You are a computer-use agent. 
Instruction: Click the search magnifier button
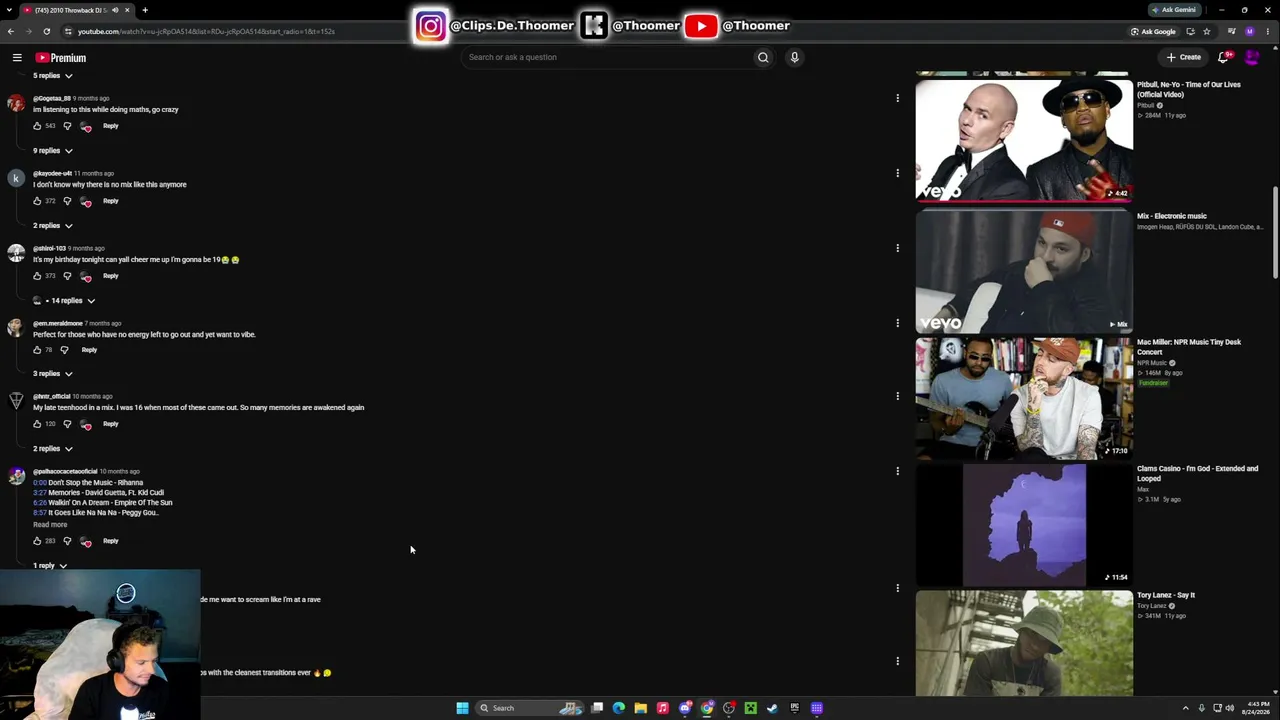(x=763, y=57)
